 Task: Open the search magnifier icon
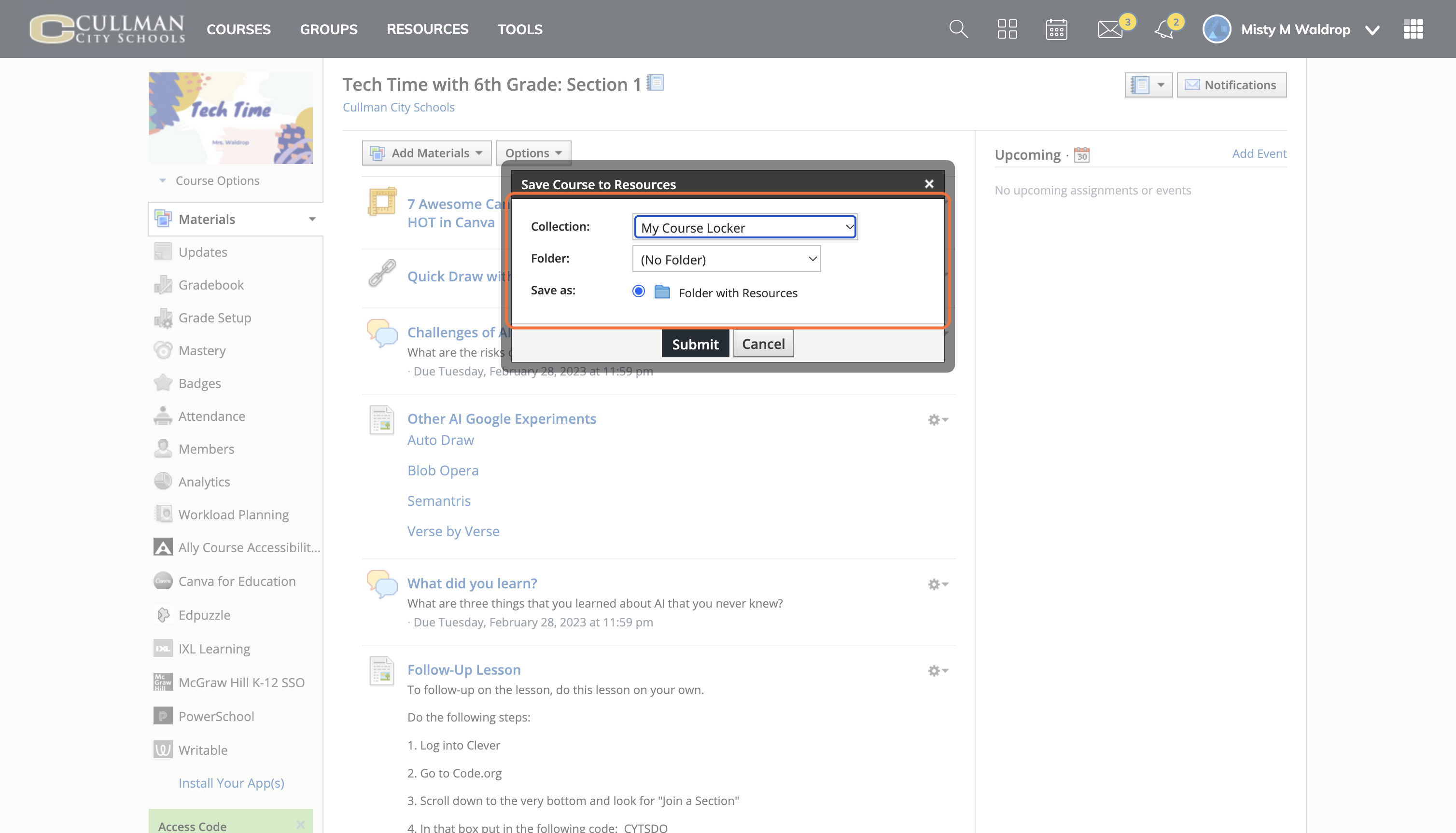[958, 29]
